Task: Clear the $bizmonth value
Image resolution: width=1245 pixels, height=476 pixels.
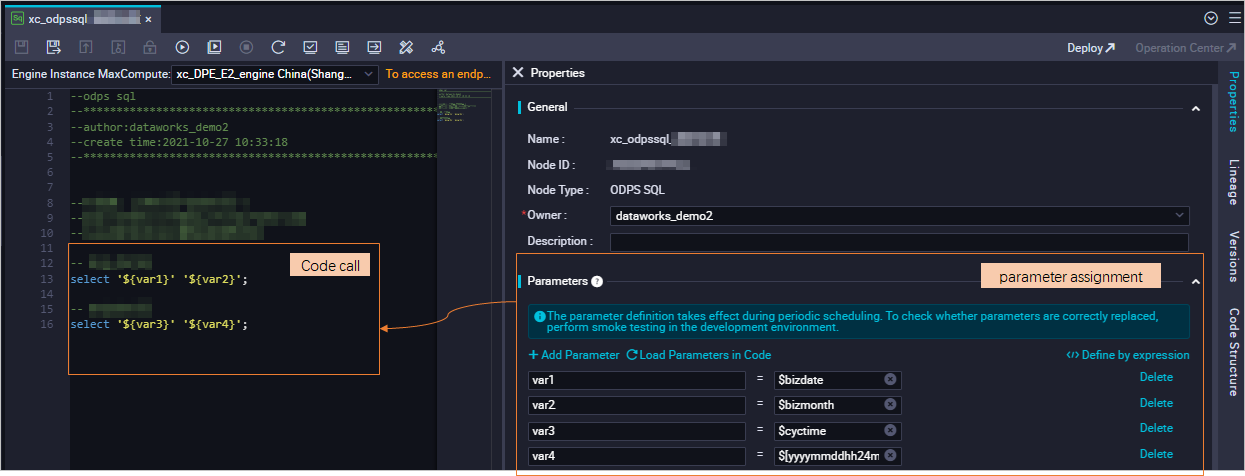Action: pos(890,405)
